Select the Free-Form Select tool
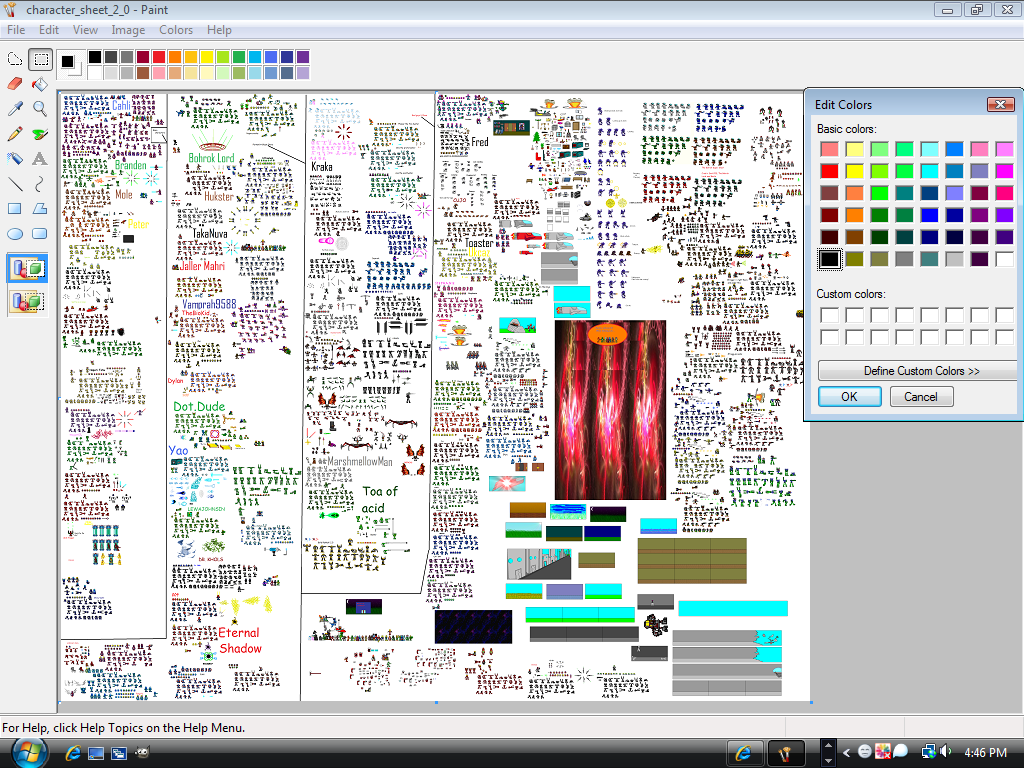The width and height of the screenshot is (1024, 768). click(x=14, y=58)
